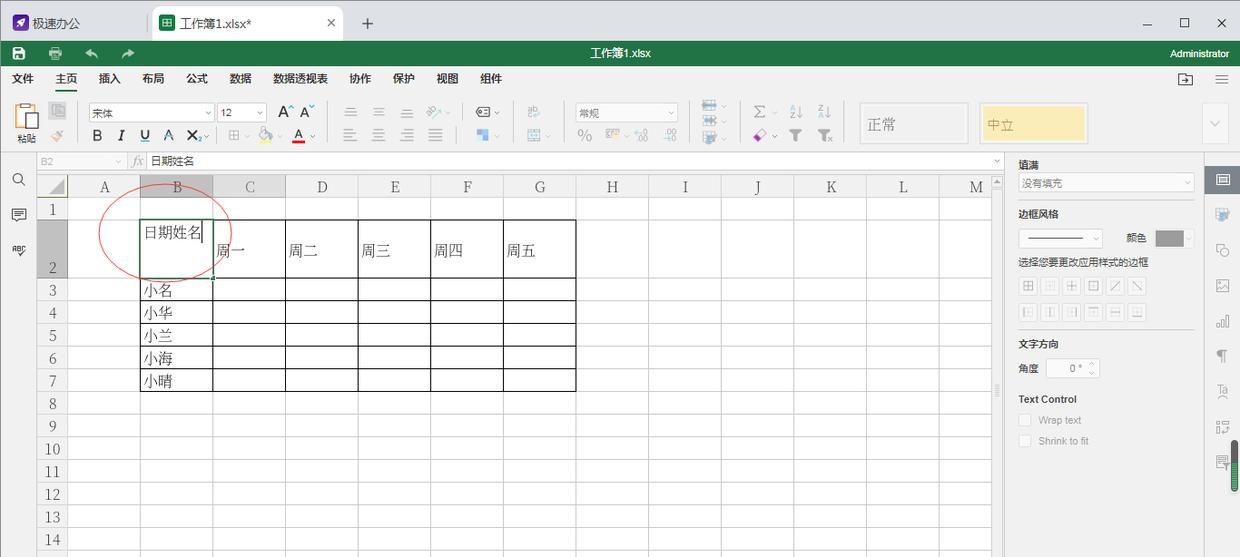Switch to the 数据透视表 tab
The image size is (1240, 557).
tap(300, 79)
